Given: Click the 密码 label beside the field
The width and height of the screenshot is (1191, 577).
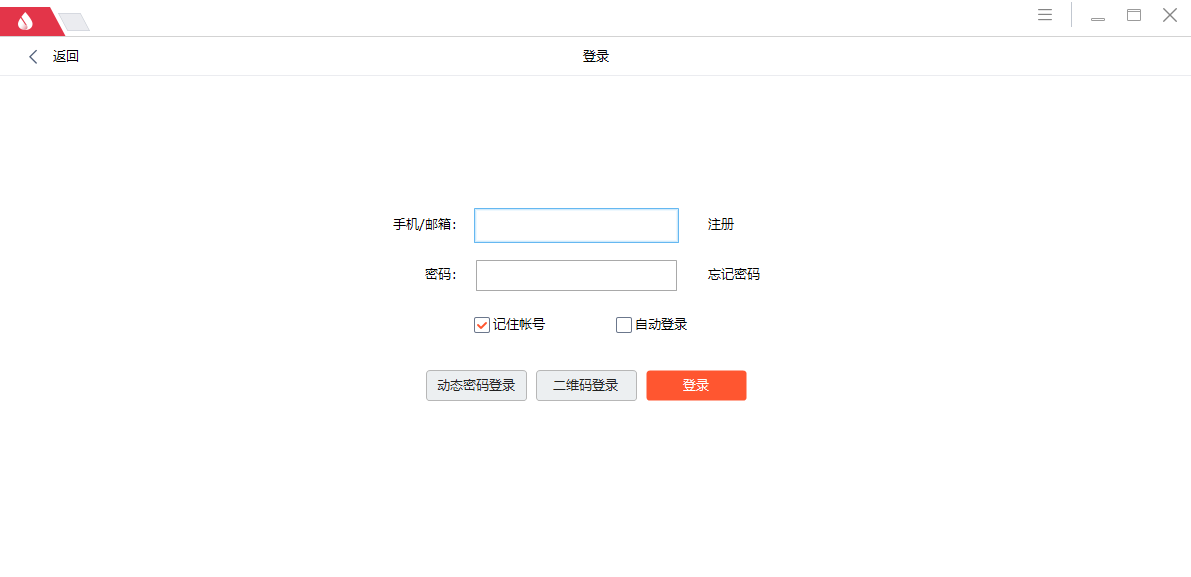Looking at the screenshot, I should tap(442, 274).
